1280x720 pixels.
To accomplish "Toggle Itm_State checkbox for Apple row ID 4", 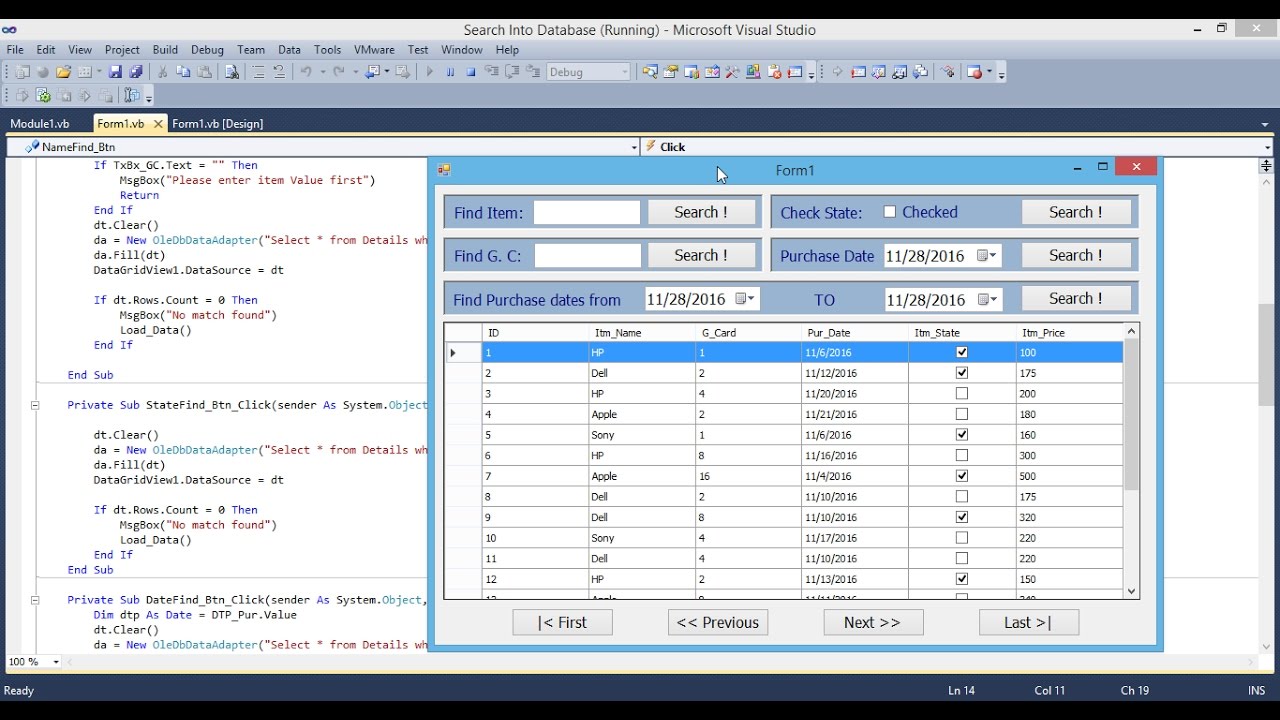I will (962, 414).
